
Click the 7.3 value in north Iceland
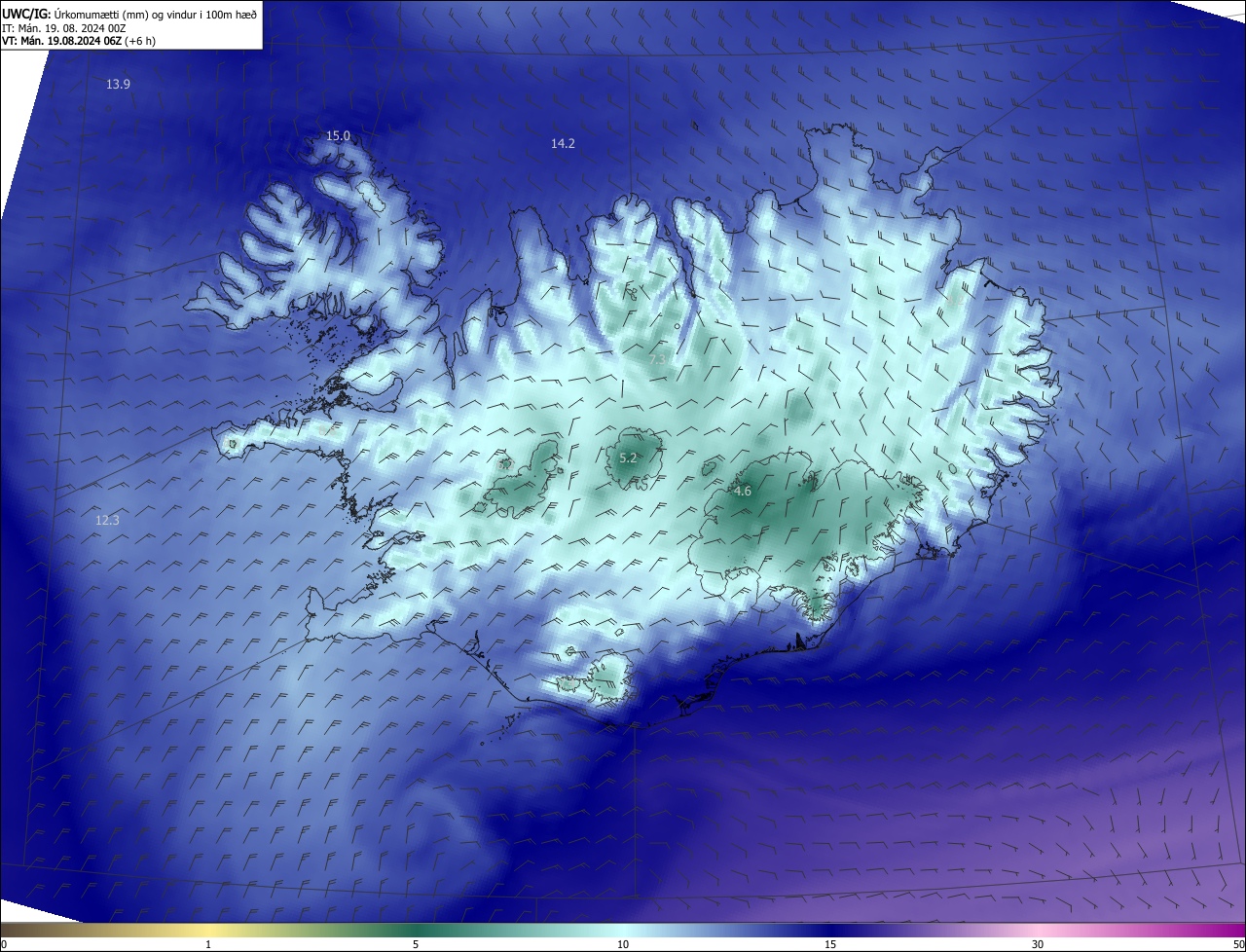pos(658,359)
